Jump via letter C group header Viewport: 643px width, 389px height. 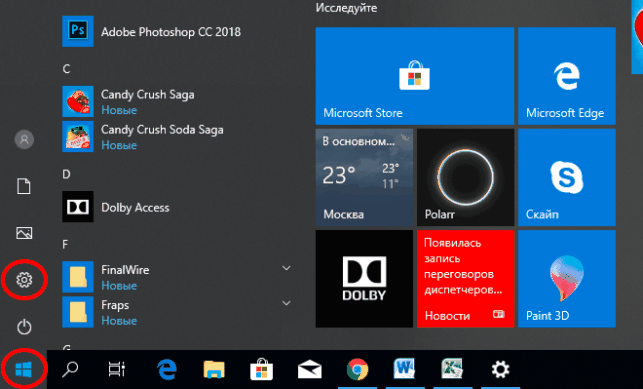(x=66, y=69)
